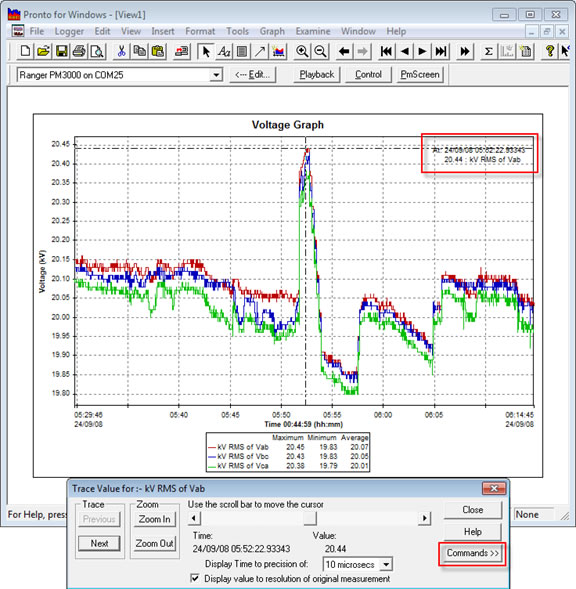Image resolution: width=576 pixels, height=589 pixels.
Task: Click the New document icon
Action: [x=25, y=51]
